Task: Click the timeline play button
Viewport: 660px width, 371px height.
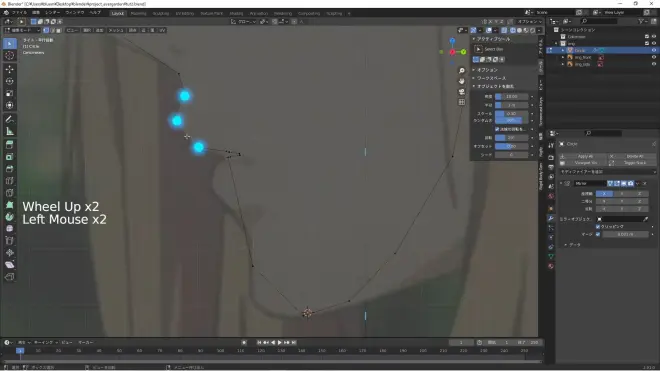Action: [280, 342]
